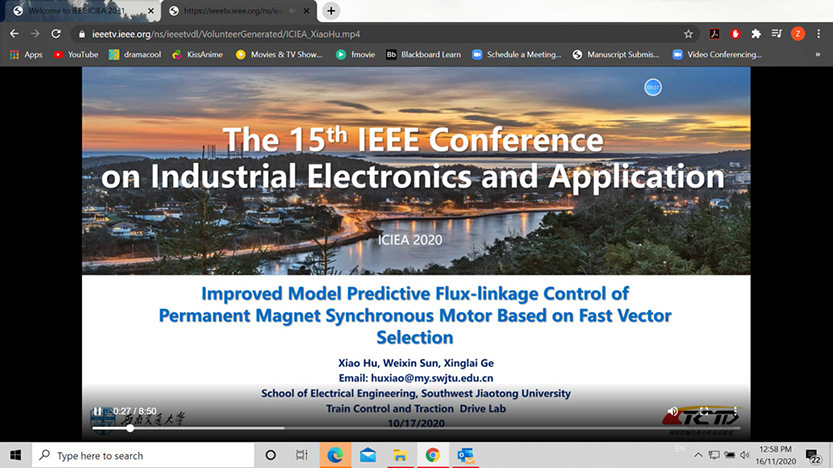Viewport: 833px width, 468px height.
Task: Open the dramacool bookmark
Action: (x=135, y=54)
